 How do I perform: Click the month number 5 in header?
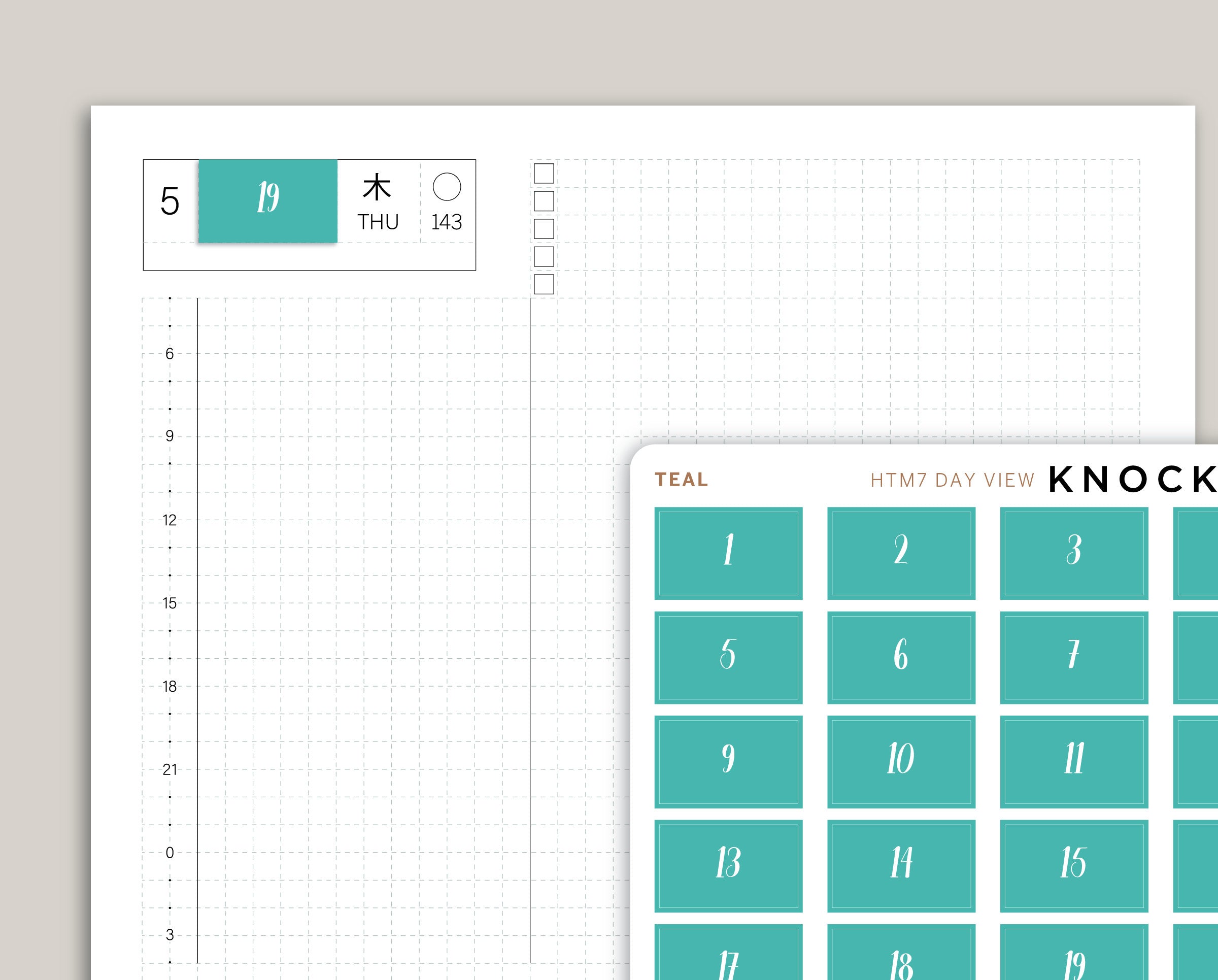[170, 201]
